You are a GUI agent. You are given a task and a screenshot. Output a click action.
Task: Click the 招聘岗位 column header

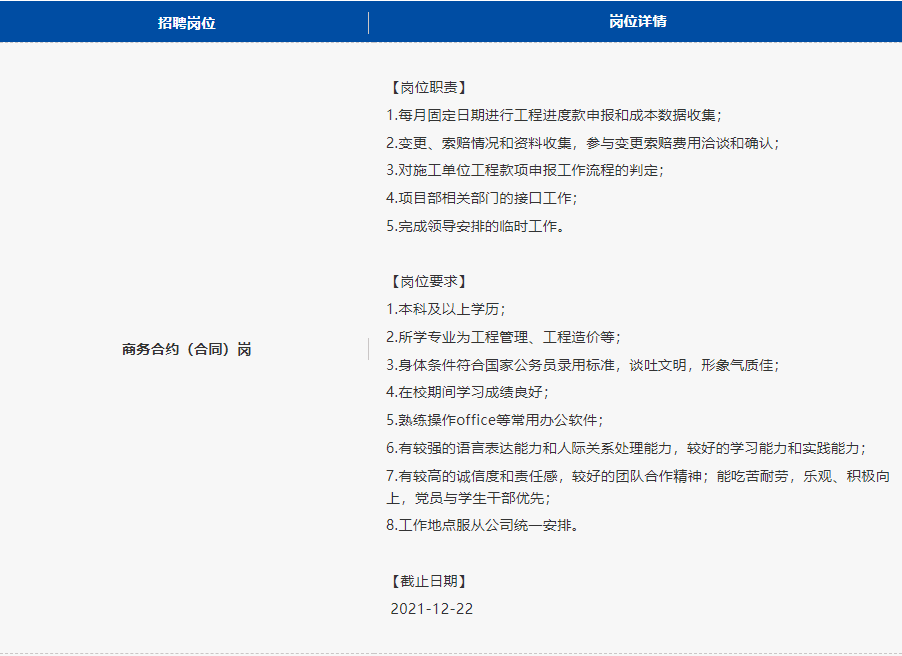pyautogui.click(x=184, y=20)
